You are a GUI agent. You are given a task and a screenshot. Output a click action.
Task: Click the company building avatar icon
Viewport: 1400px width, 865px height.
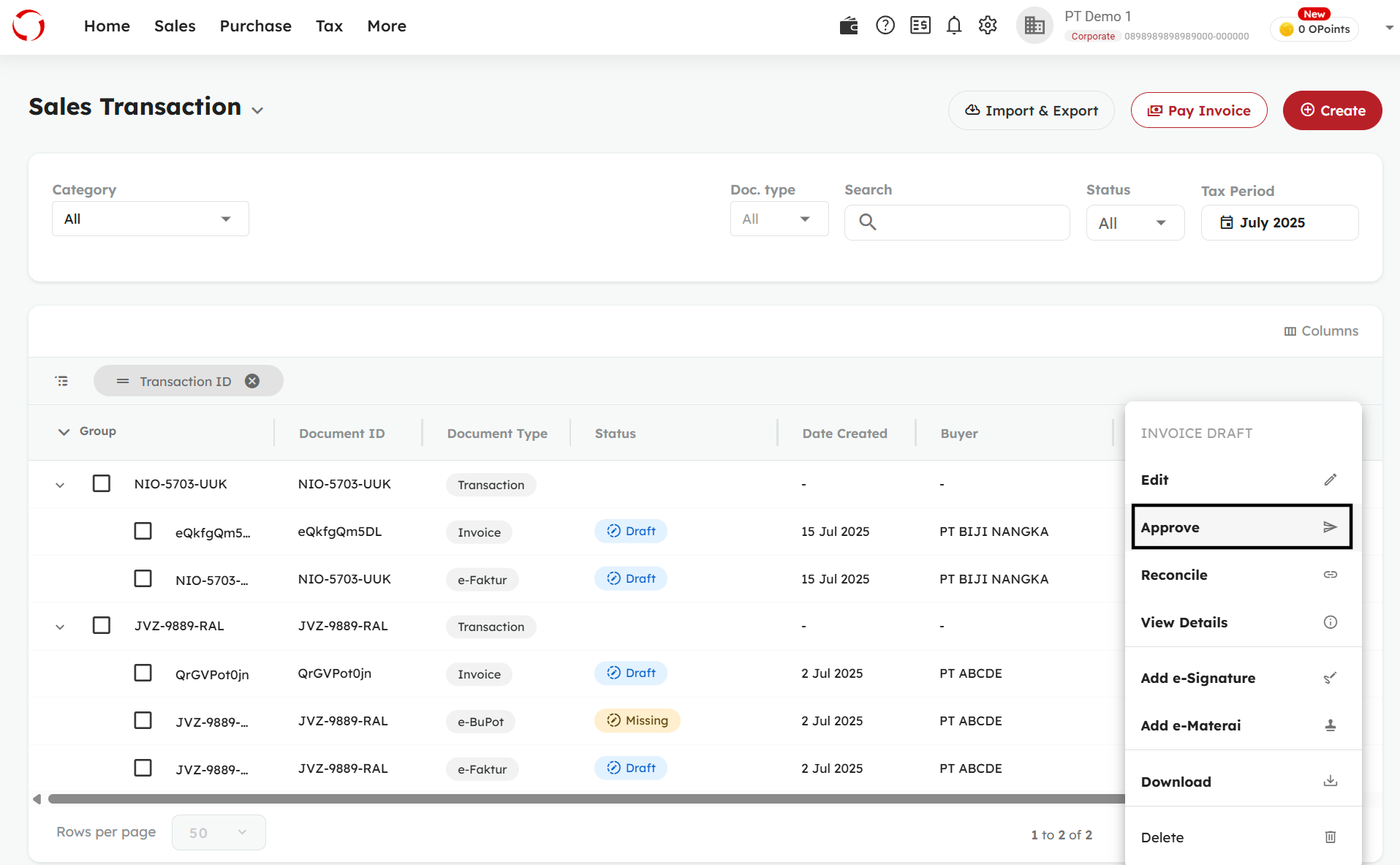pos(1034,26)
